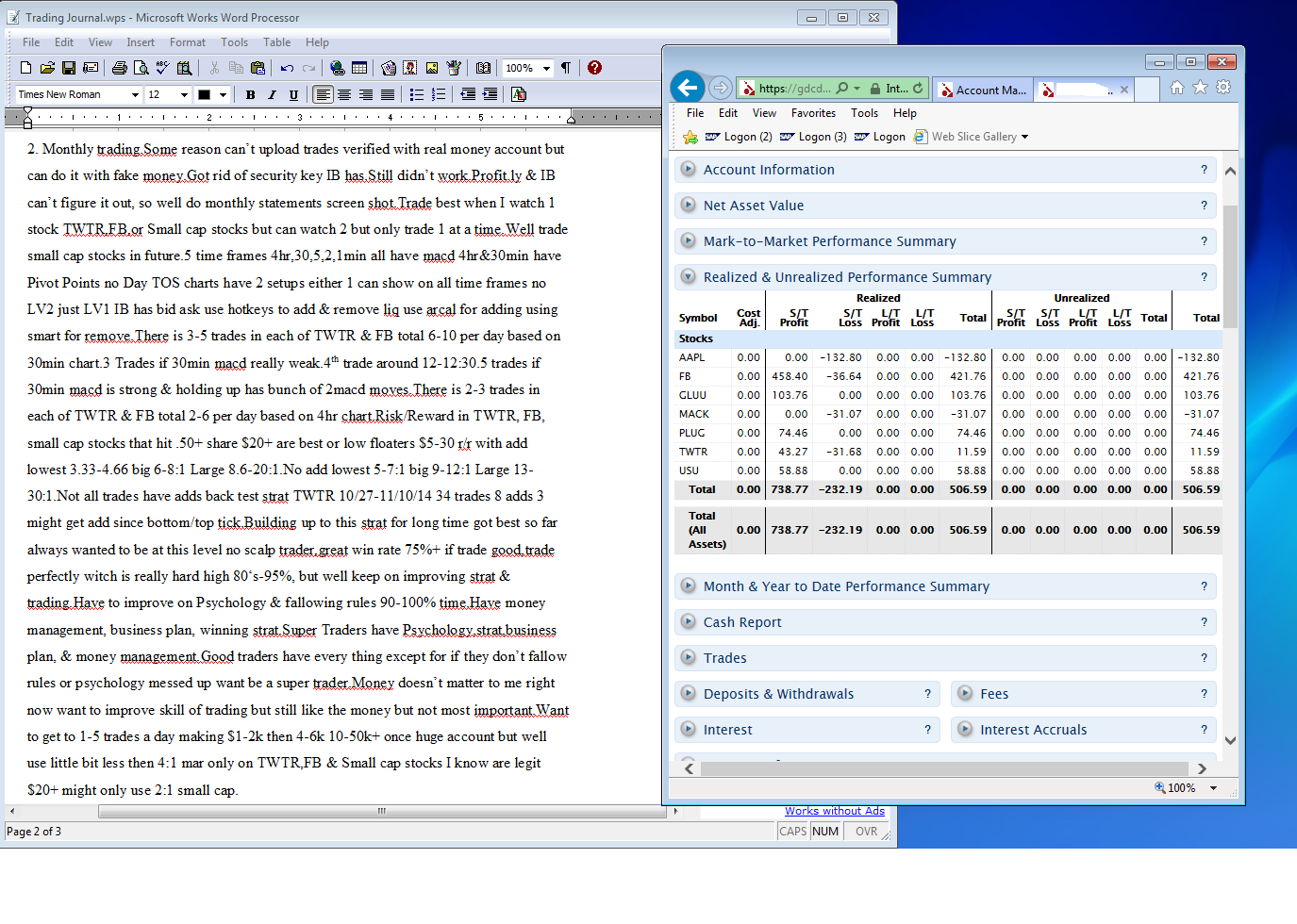Click the Save icon in Works toolbar
This screenshot has height=924, width=1297.
coord(69,68)
